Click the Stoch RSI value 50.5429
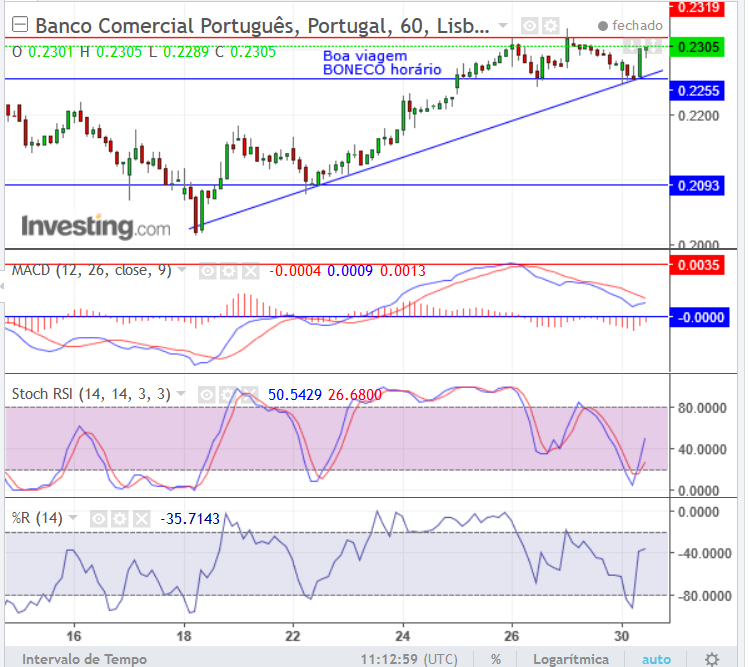749x667 pixels. click(x=295, y=395)
